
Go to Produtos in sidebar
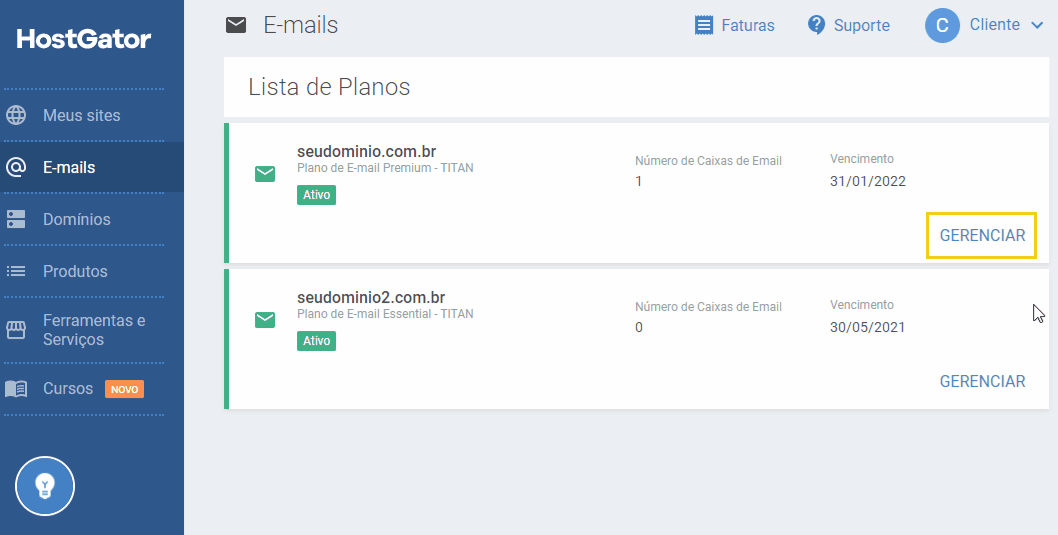[75, 271]
